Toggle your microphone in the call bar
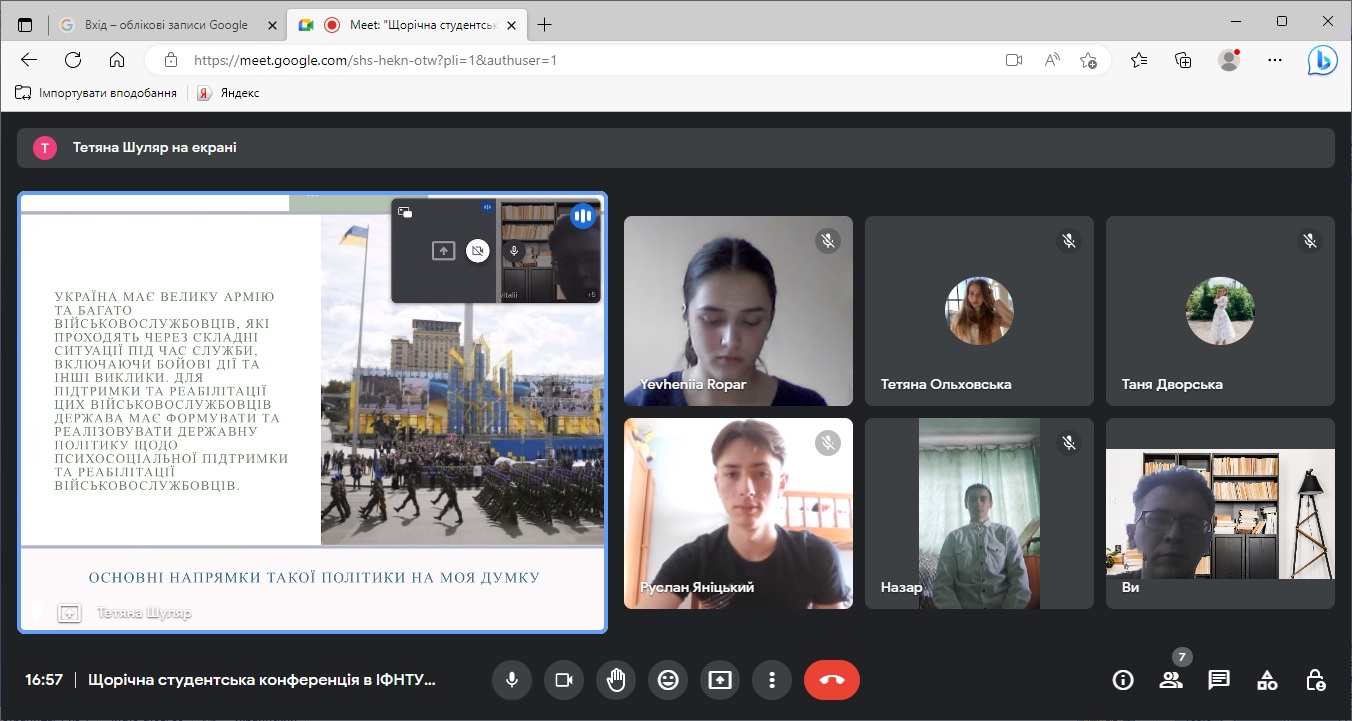1352x721 pixels. [512, 680]
